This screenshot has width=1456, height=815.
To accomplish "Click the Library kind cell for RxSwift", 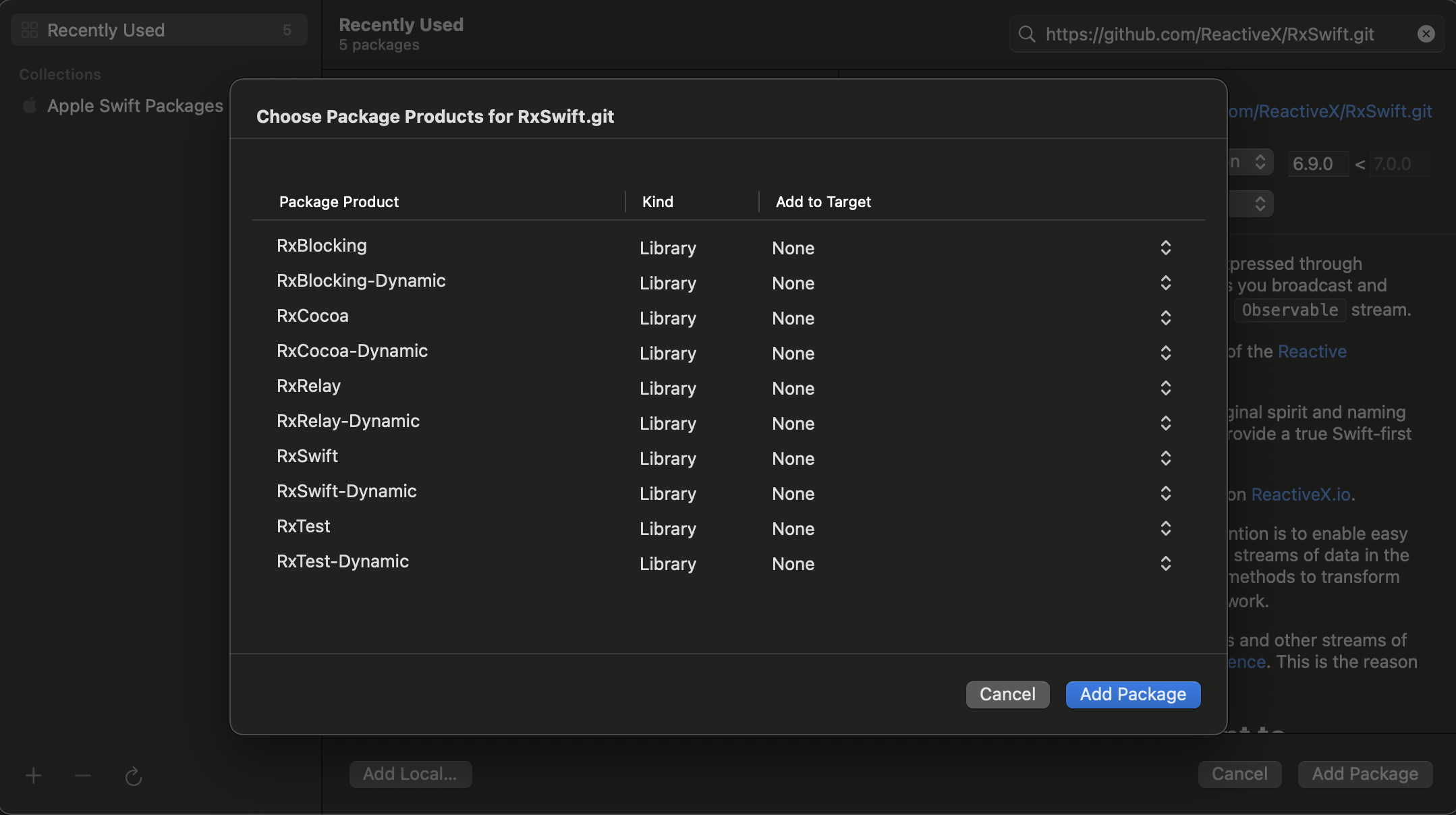I will click(x=668, y=459).
